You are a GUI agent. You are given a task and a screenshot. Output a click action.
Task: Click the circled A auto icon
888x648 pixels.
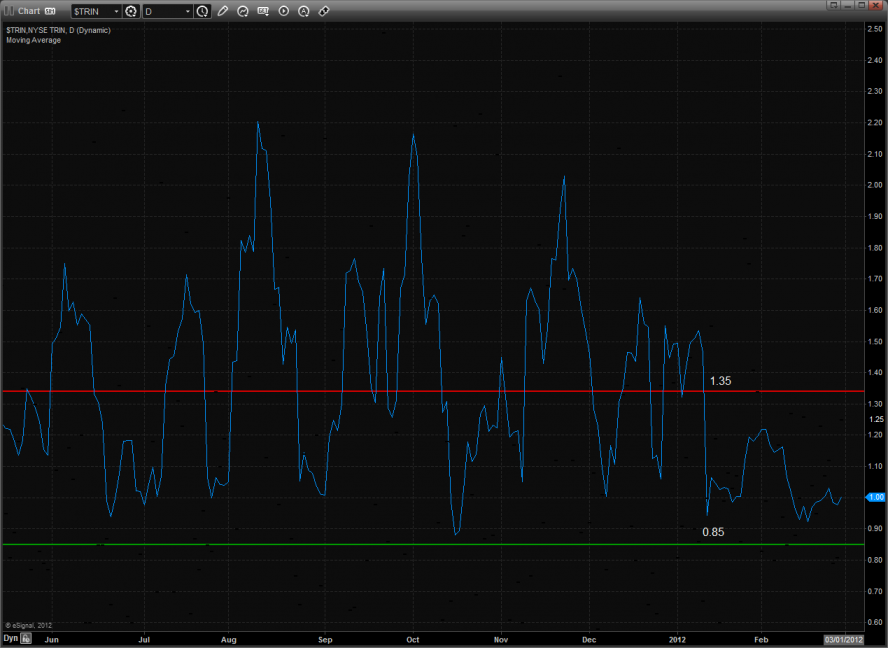click(x=305, y=11)
